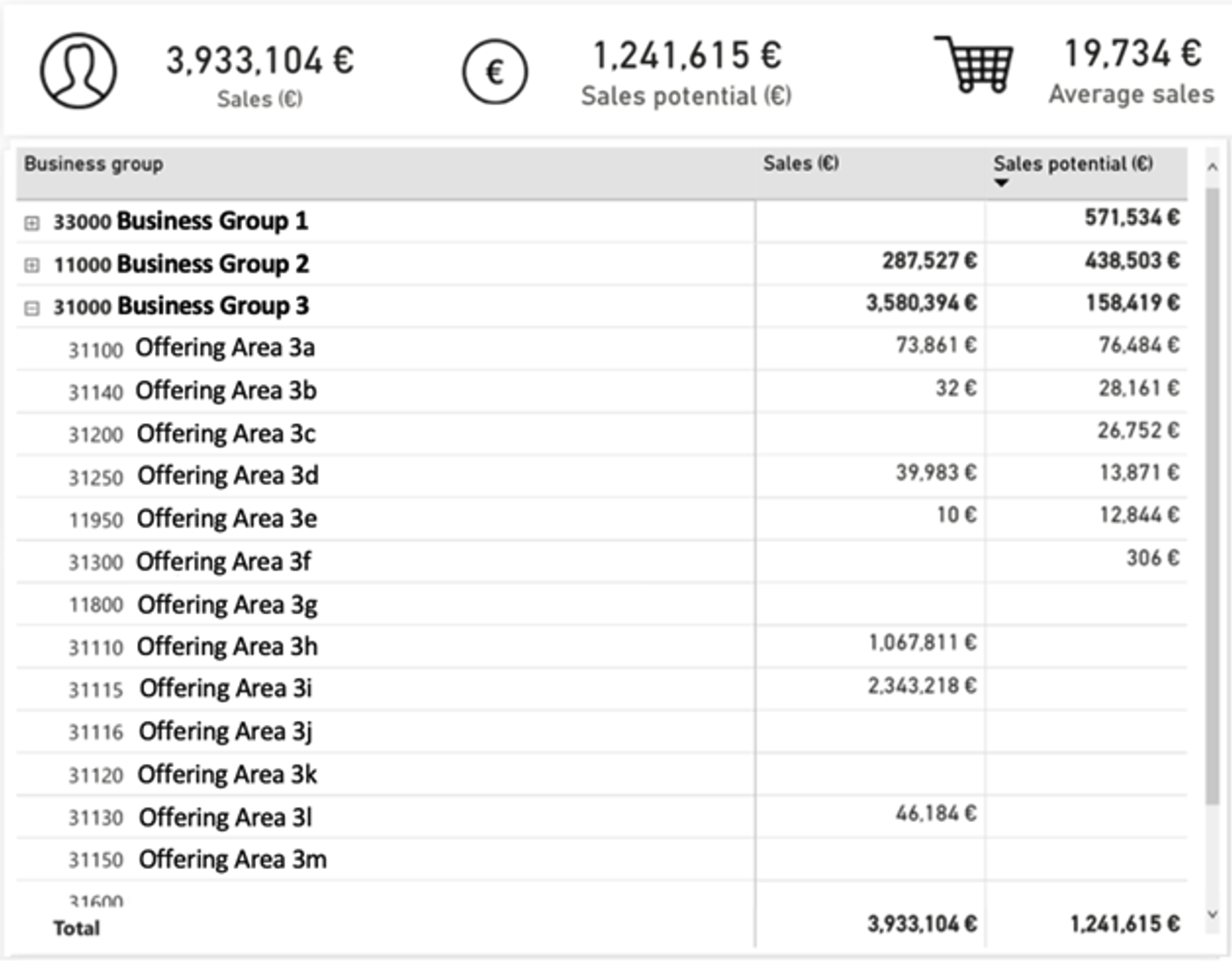The height and width of the screenshot is (964, 1232).
Task: Click the 1,241,615 € Sales potential KPI value
Action: coord(687,56)
